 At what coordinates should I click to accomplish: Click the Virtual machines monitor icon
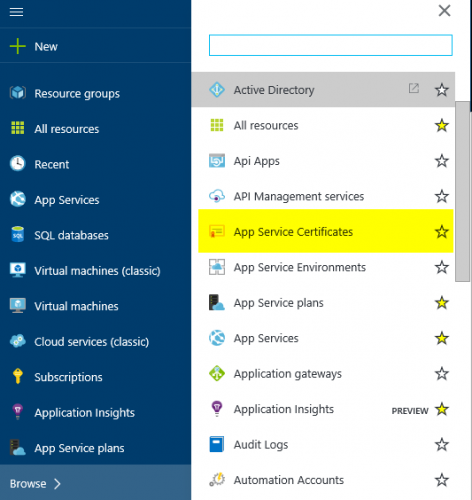pyautogui.click(x=18, y=305)
